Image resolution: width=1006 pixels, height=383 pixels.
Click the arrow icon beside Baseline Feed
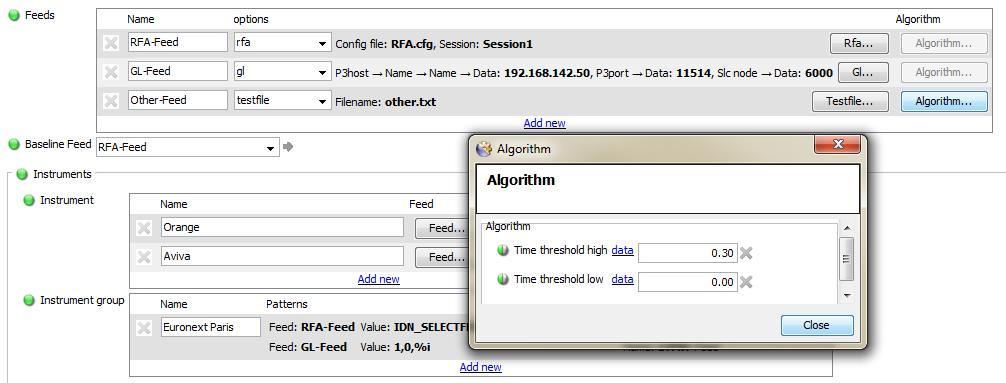(288, 147)
